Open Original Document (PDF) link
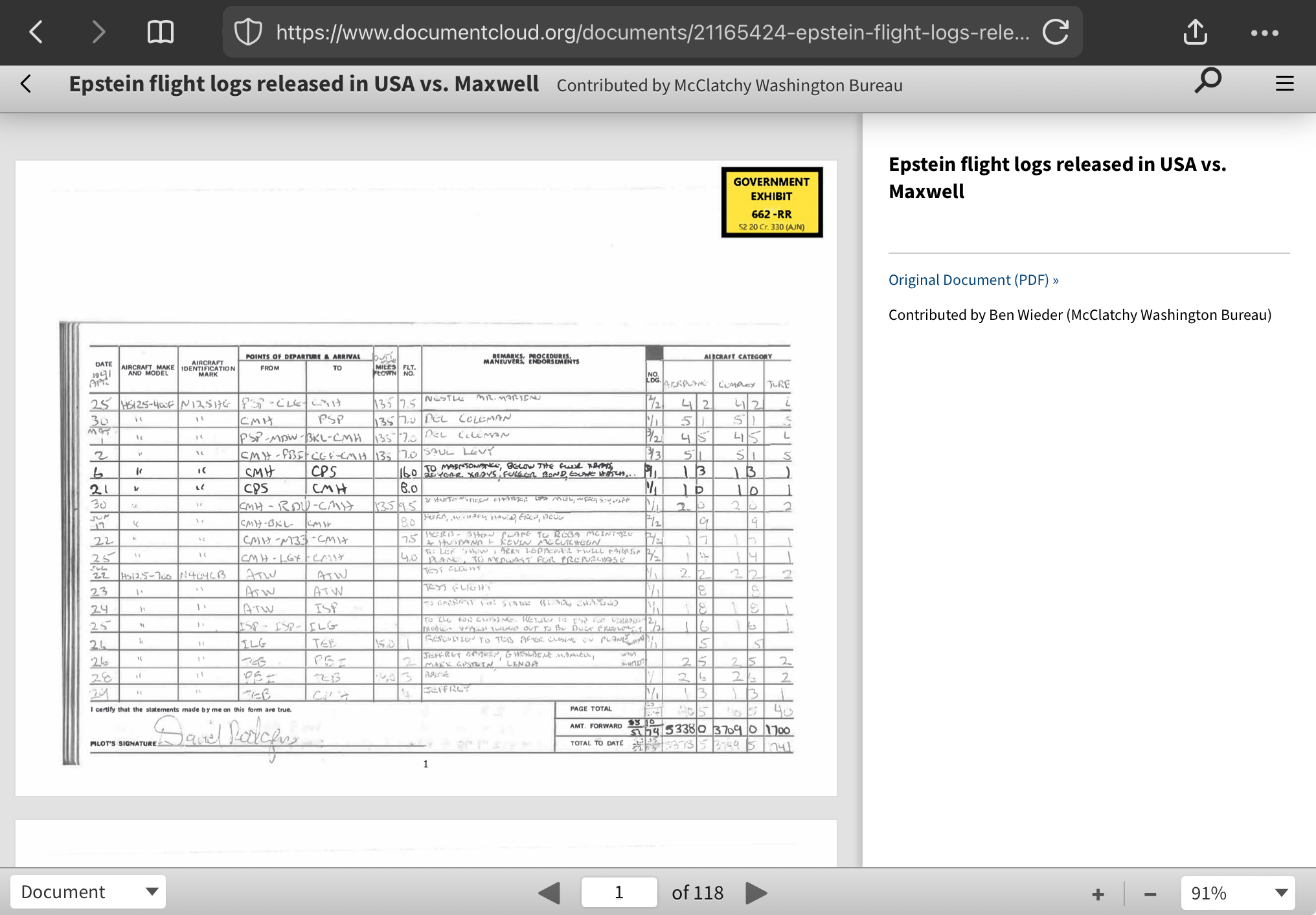The height and width of the screenshot is (915, 1316). [x=973, y=280]
